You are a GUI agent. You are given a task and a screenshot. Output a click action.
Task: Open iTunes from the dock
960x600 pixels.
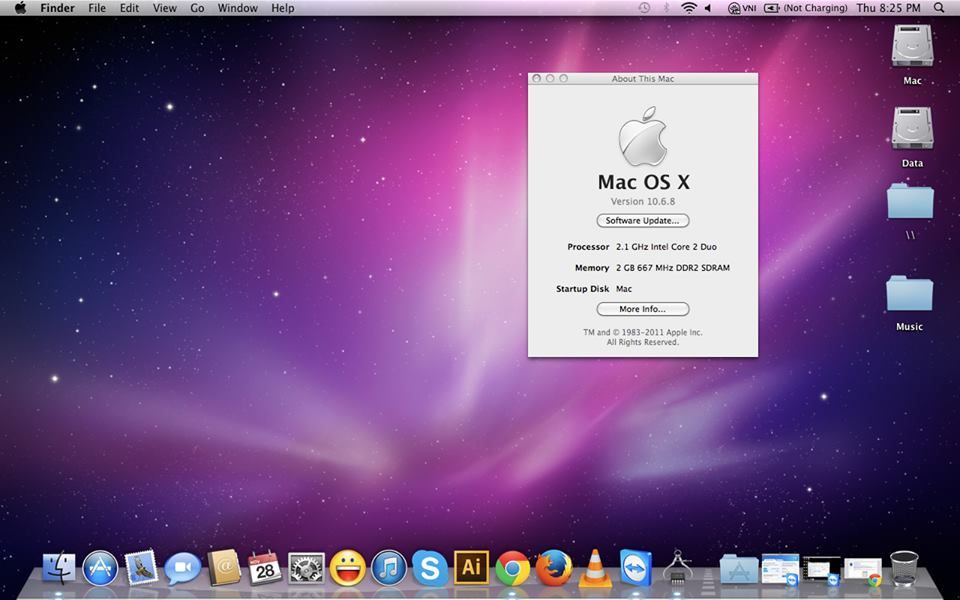pos(389,568)
